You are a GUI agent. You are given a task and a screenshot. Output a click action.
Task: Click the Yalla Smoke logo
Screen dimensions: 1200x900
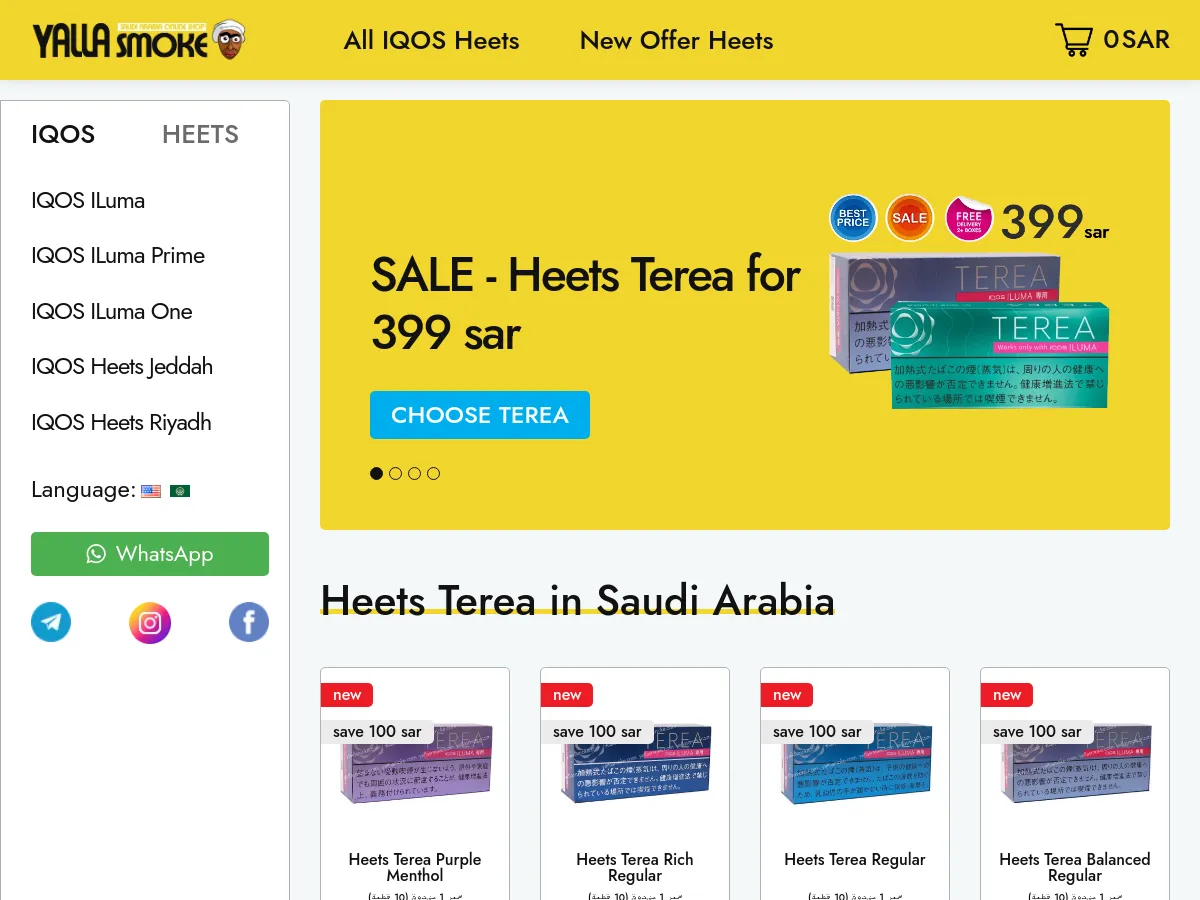point(139,40)
